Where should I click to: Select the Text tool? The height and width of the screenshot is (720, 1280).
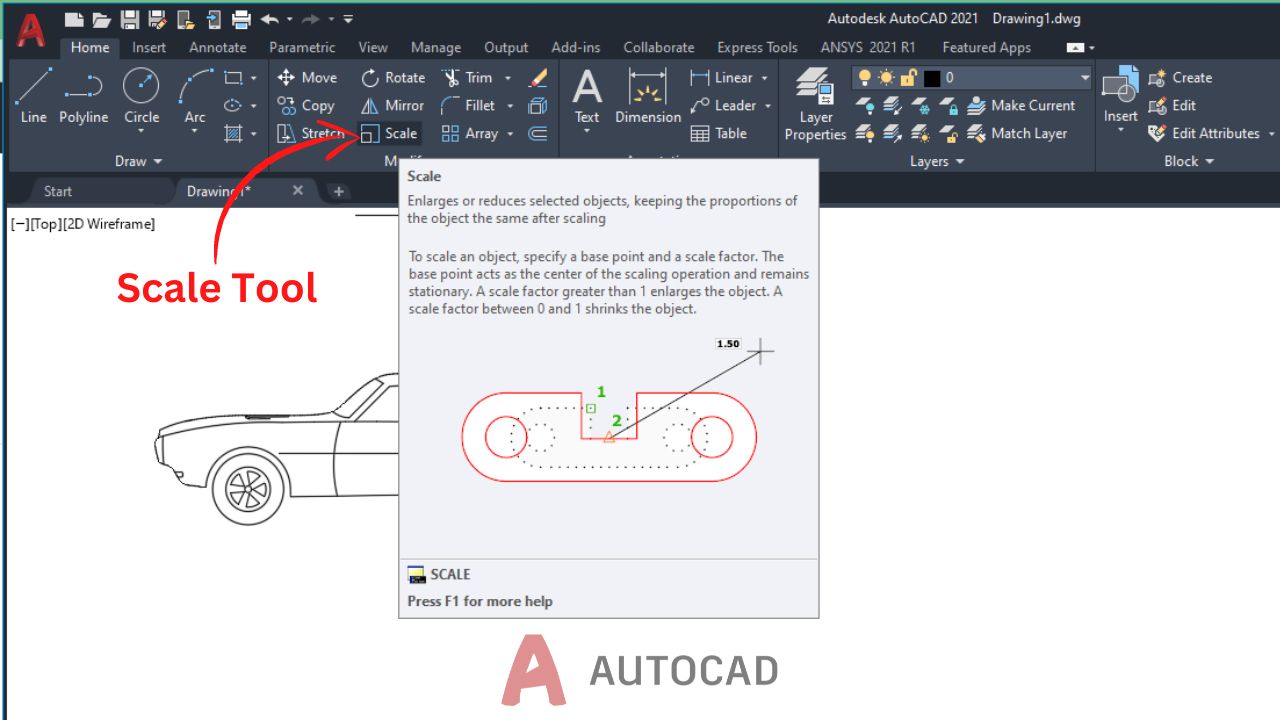coord(587,96)
